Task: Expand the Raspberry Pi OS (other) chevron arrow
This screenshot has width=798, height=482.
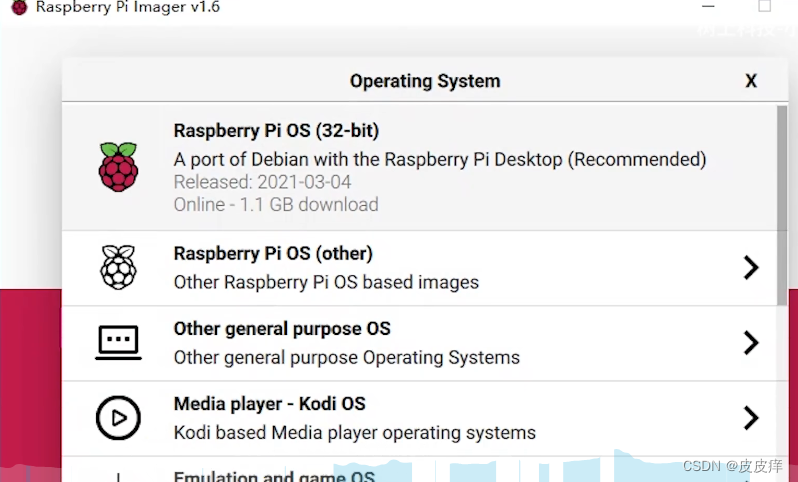Action: (751, 267)
